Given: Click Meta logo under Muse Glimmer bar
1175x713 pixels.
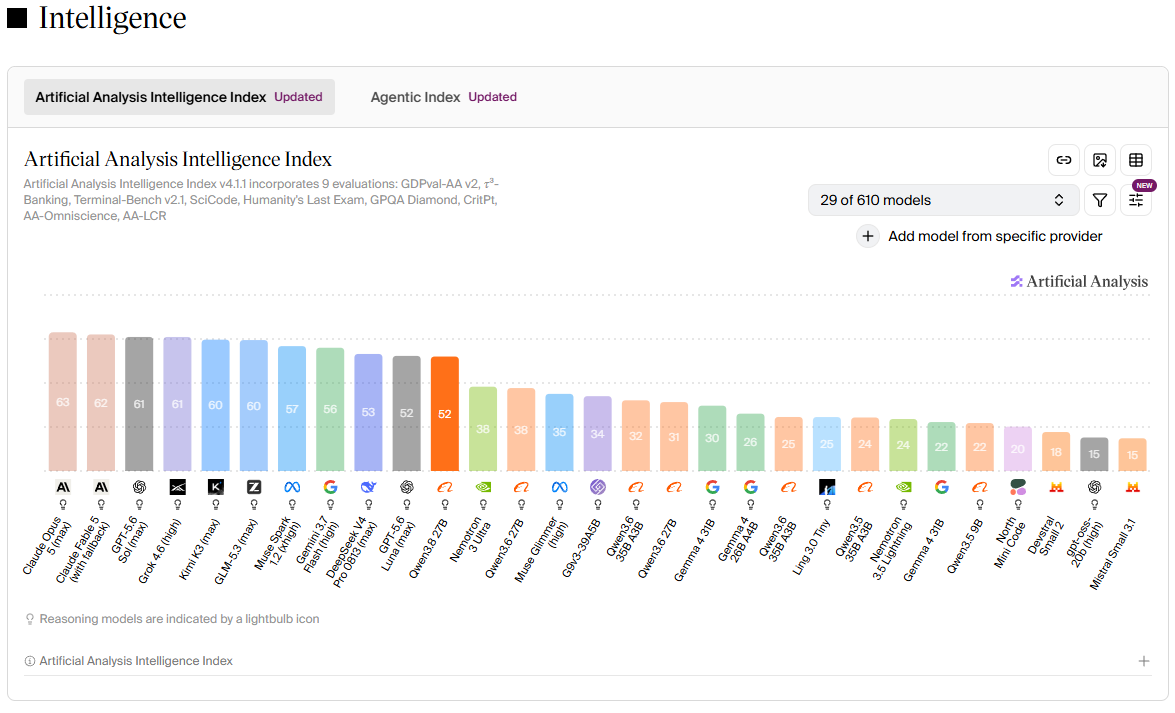Looking at the screenshot, I should point(560,487).
